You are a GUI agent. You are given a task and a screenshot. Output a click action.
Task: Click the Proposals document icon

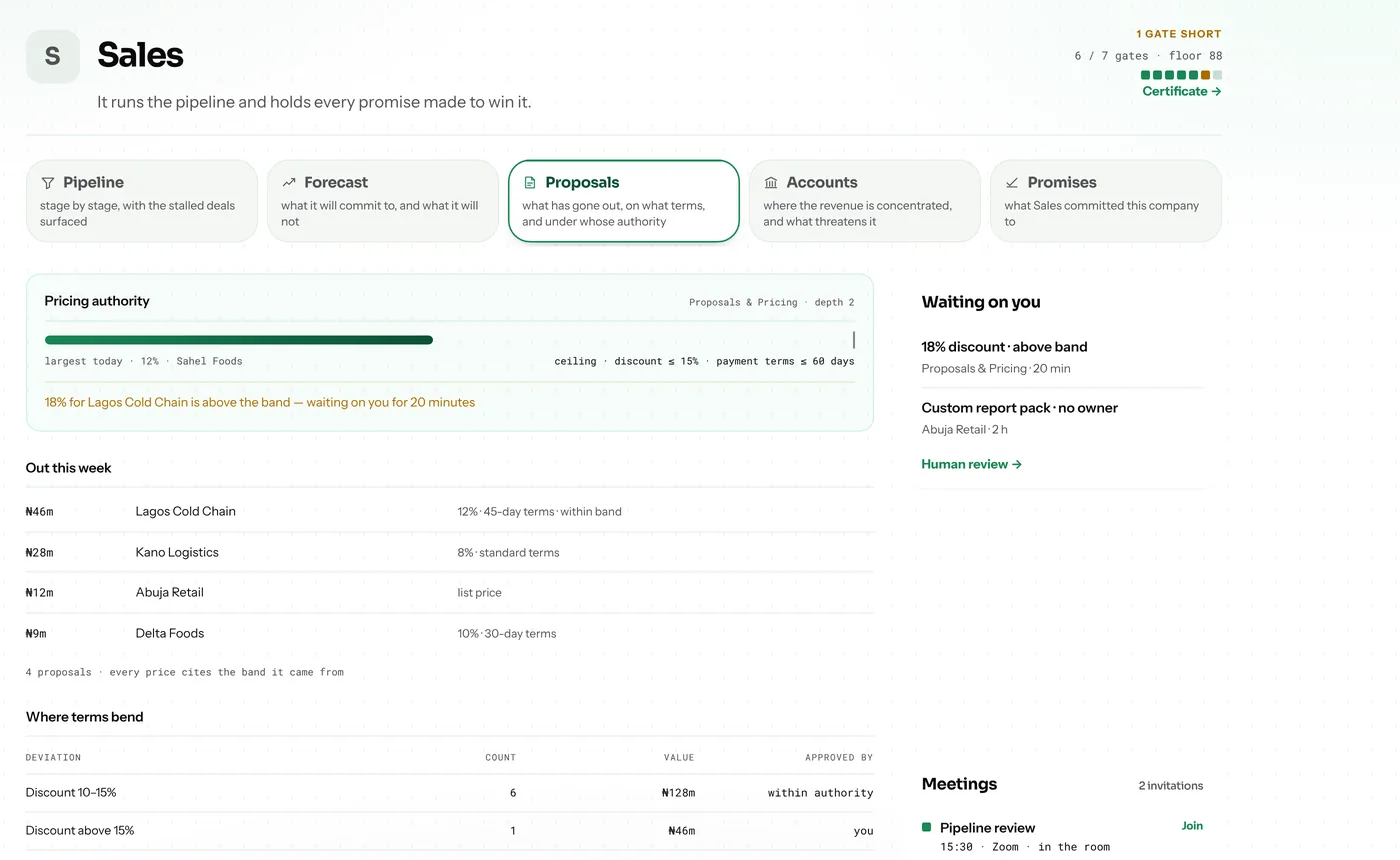(530, 183)
